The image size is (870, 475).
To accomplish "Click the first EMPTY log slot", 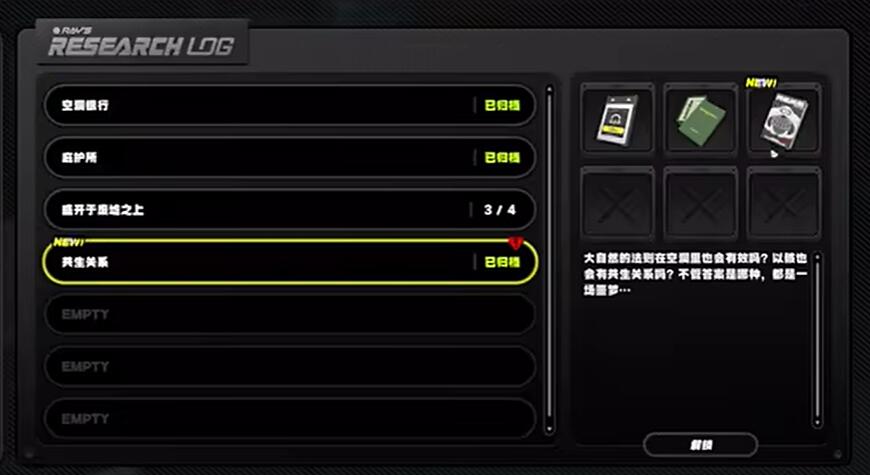I will coord(290,314).
